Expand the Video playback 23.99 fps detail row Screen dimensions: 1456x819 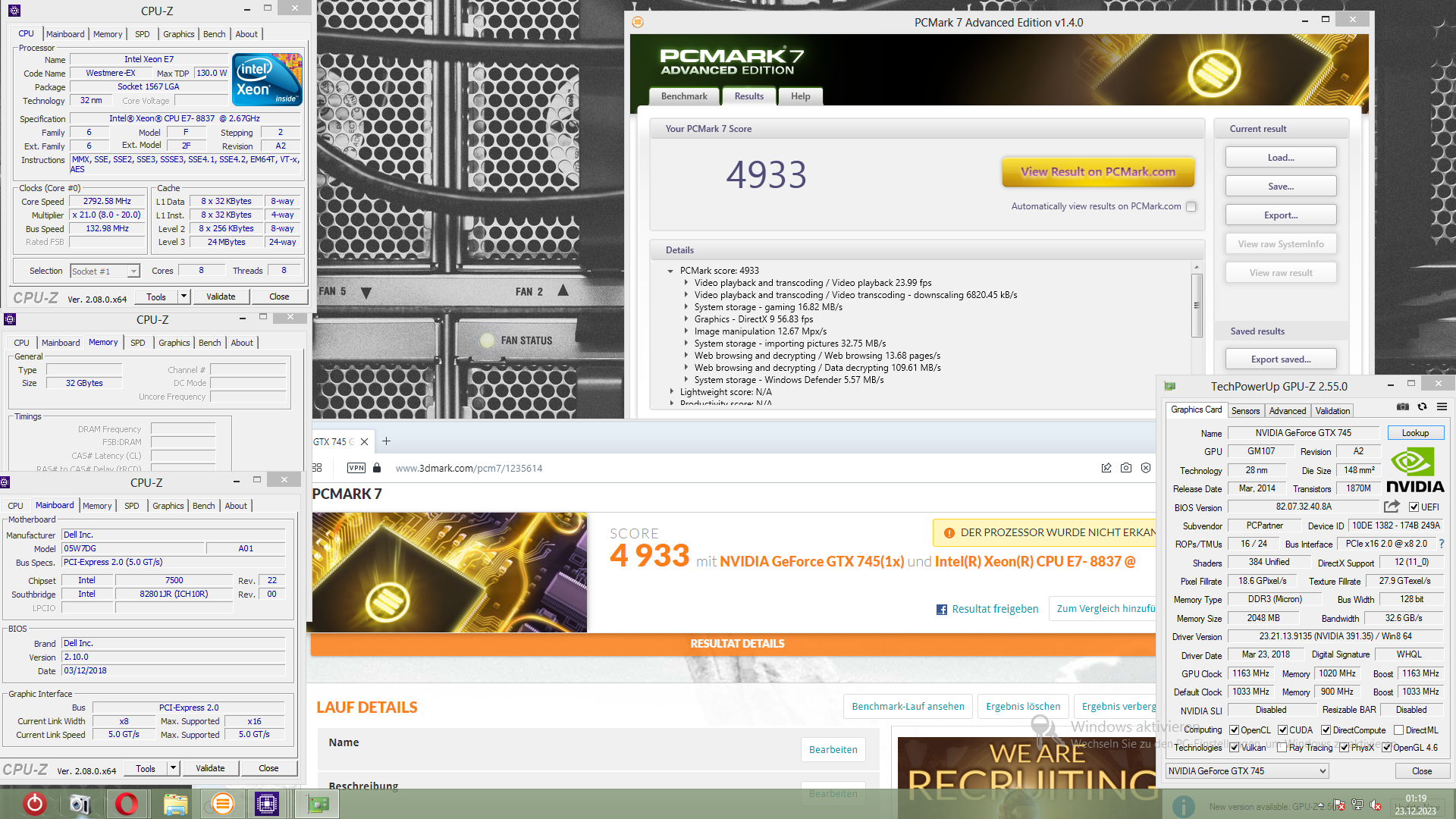pyautogui.click(x=686, y=283)
